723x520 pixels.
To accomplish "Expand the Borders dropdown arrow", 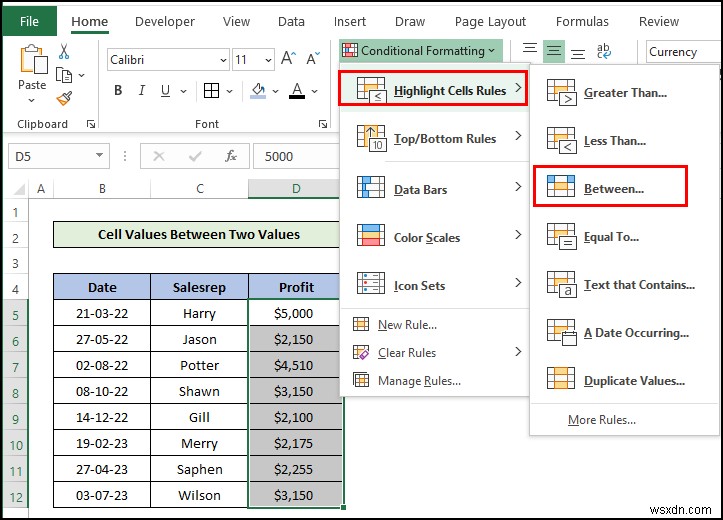I will pyautogui.click(x=230, y=91).
